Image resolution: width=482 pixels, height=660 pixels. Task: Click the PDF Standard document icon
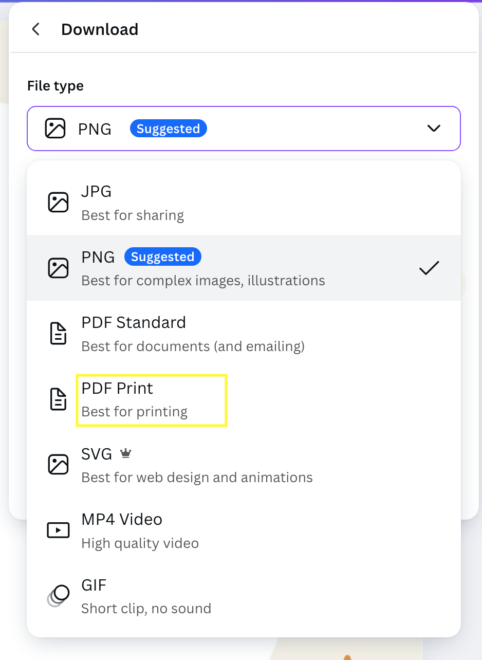[58, 334]
